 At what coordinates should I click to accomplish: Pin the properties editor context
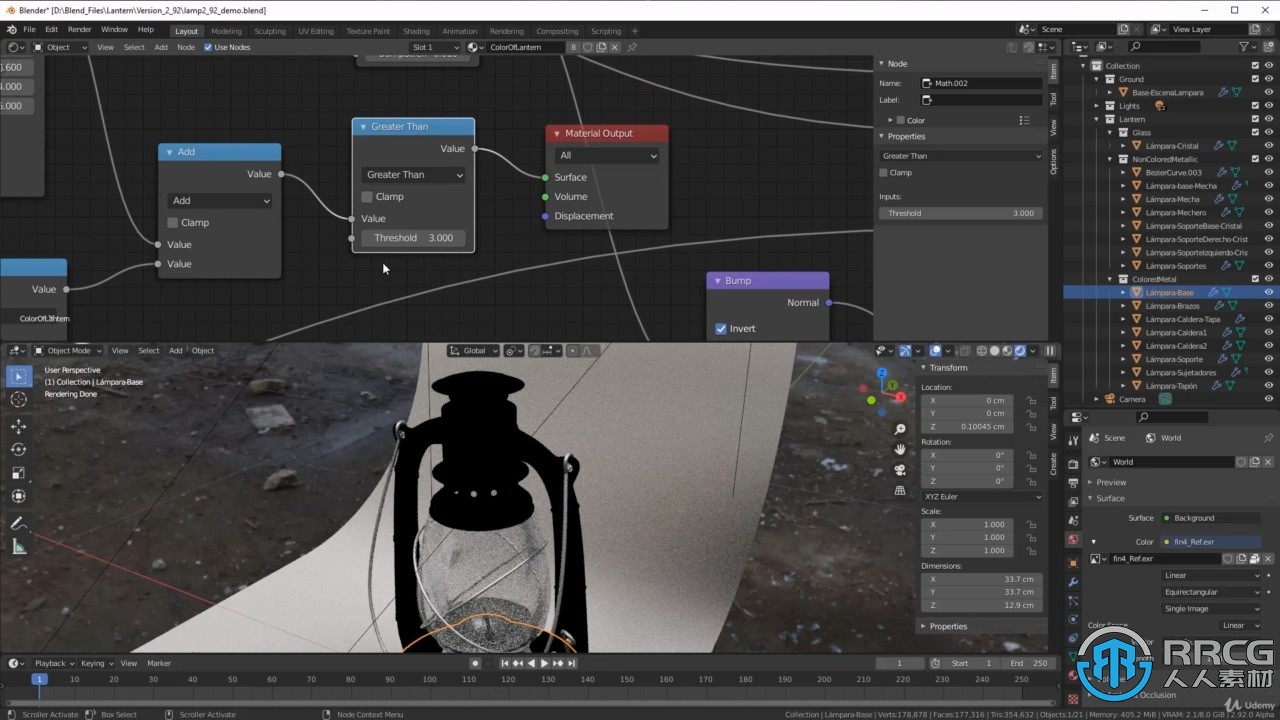[x=1268, y=438]
